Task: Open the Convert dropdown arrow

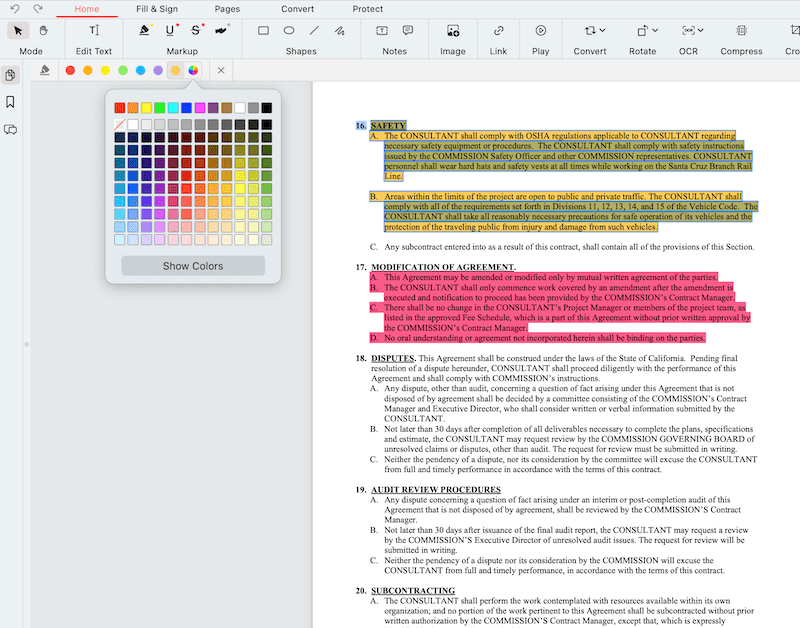Action: [x=603, y=31]
